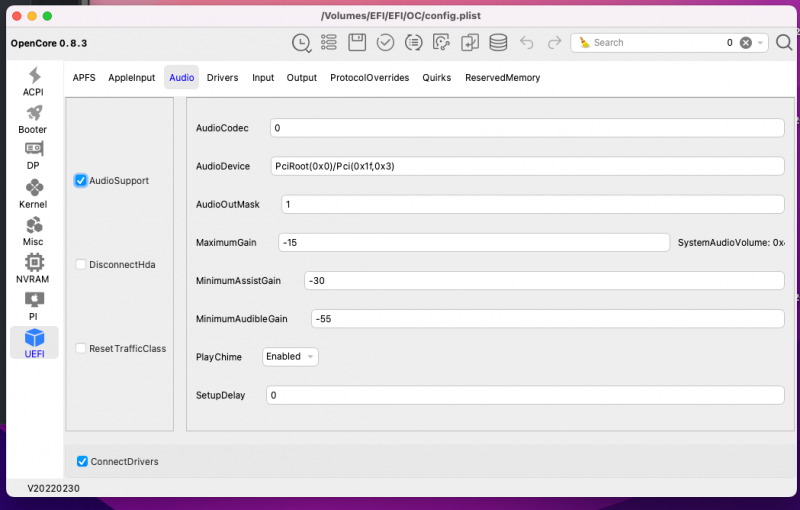This screenshot has width=800, height=510.
Task: Click the AudioDevice path field
Action: [527, 166]
